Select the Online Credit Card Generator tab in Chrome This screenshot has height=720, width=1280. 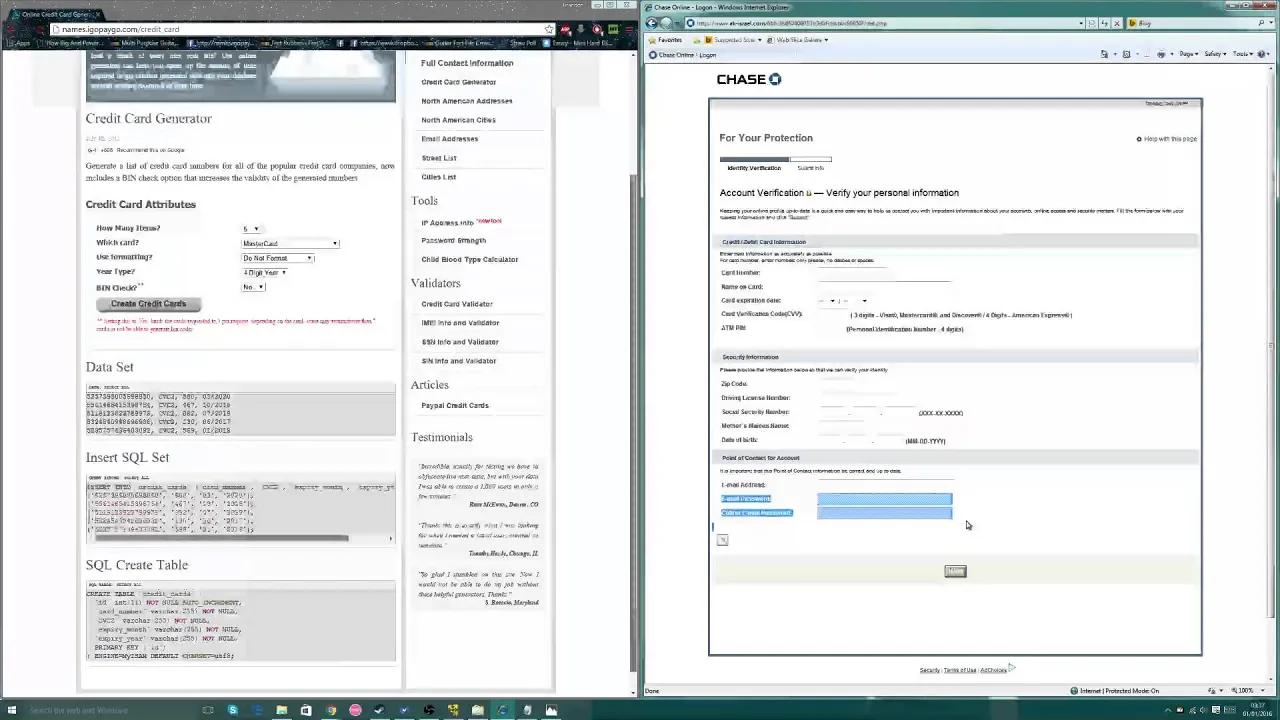click(57, 14)
